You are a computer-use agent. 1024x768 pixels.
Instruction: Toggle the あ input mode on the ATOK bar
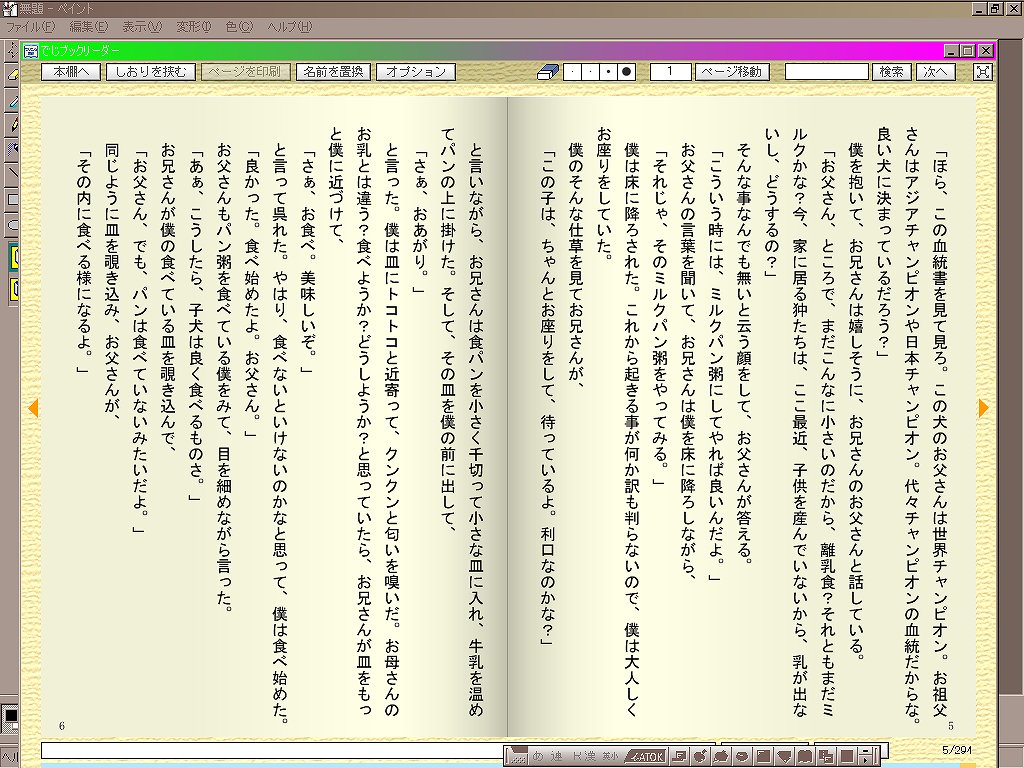point(538,756)
